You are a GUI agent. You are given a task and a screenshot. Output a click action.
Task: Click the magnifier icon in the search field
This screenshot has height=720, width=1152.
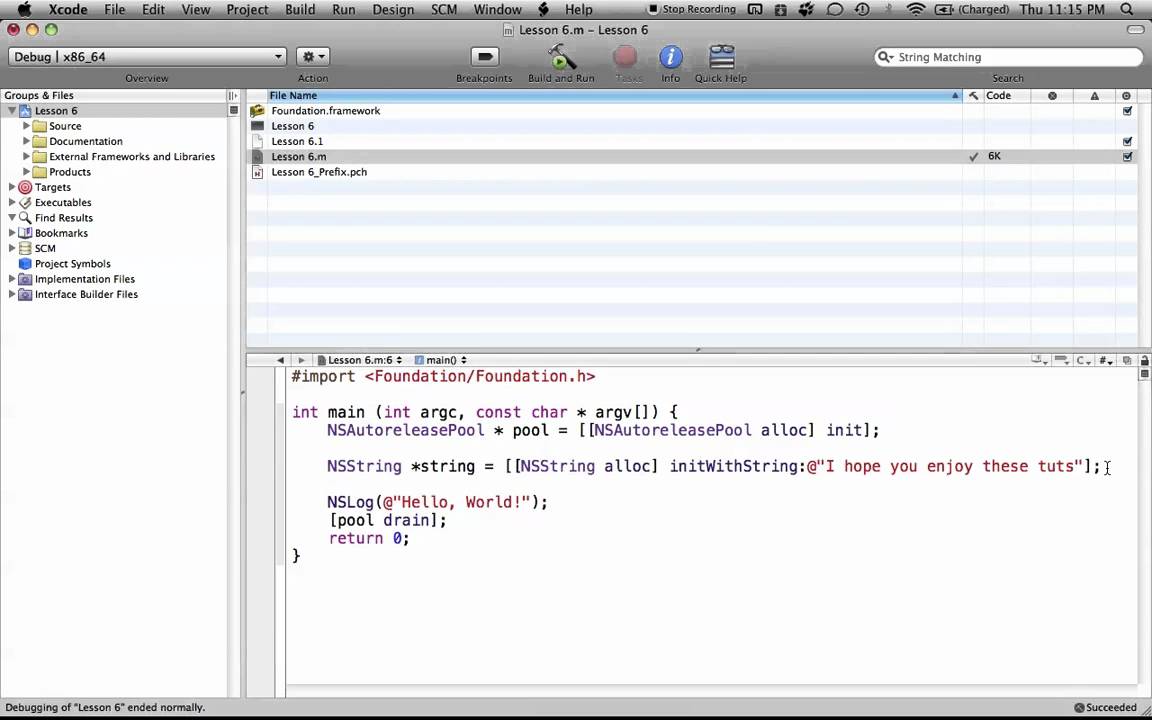point(886,57)
